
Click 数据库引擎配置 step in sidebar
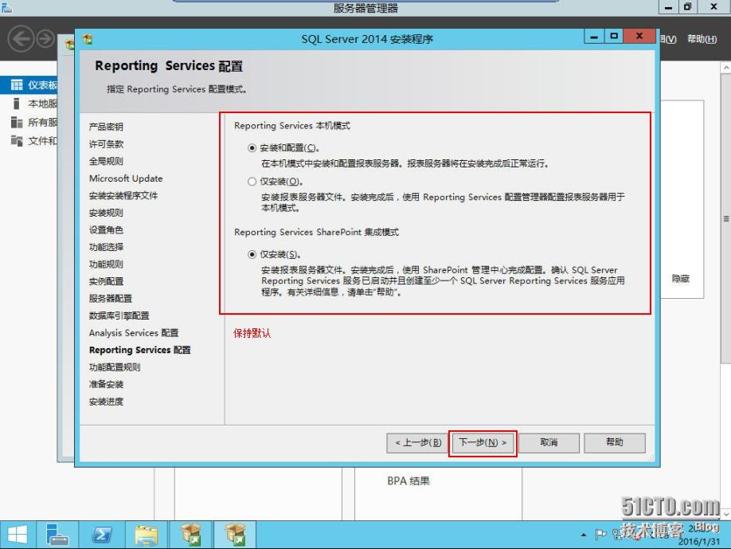point(119,316)
